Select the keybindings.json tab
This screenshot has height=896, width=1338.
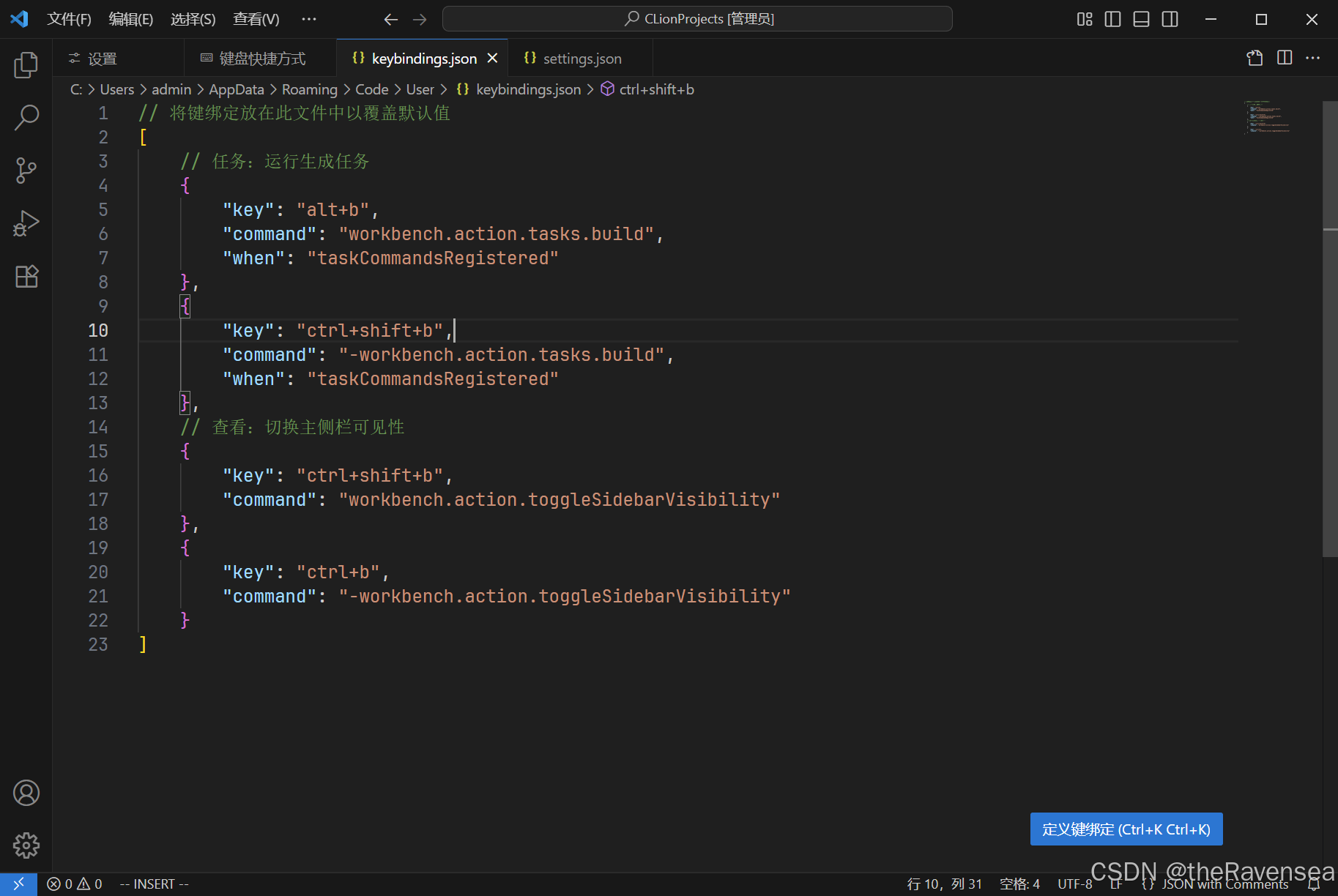[423, 59]
